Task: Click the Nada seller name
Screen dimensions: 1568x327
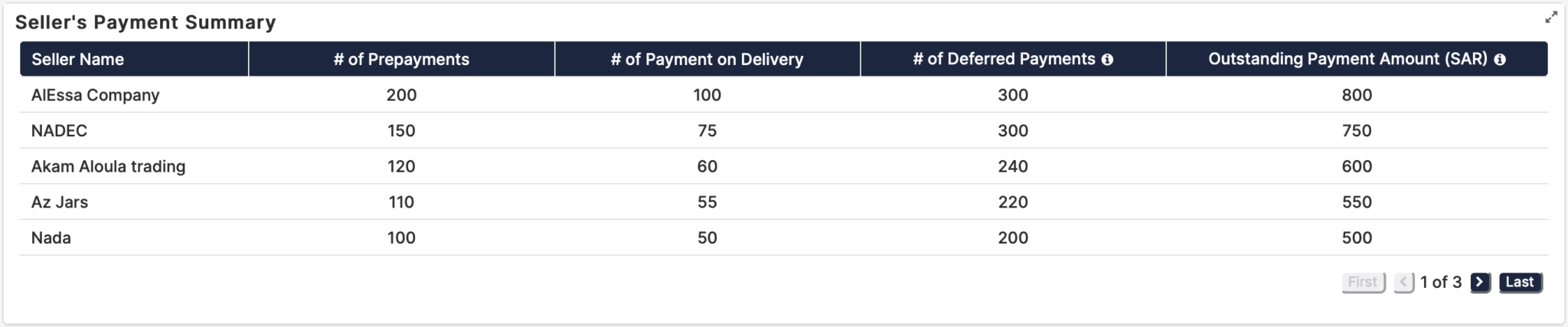Action: tap(51, 238)
